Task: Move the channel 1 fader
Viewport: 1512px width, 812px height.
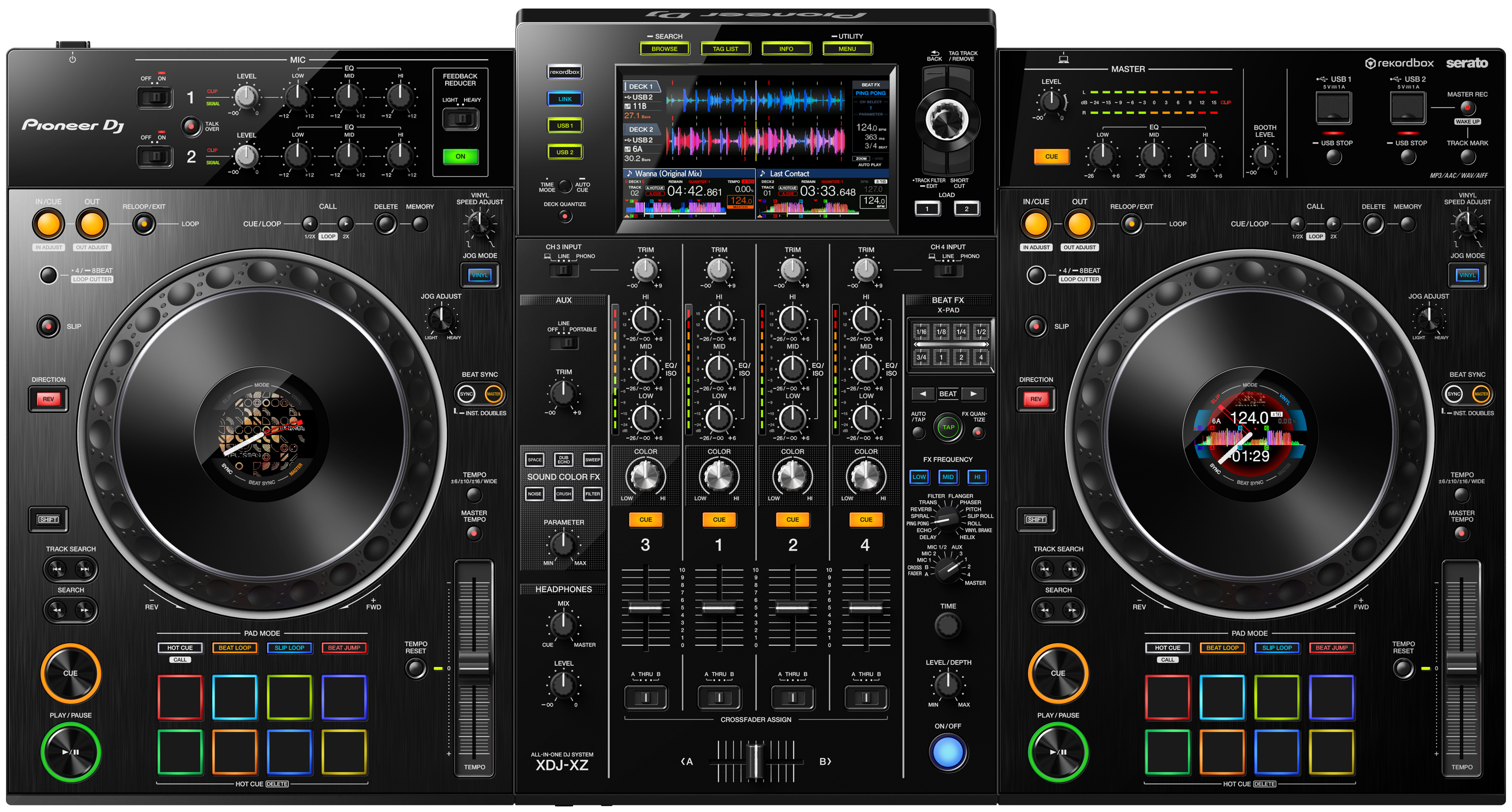Action: coord(719,608)
